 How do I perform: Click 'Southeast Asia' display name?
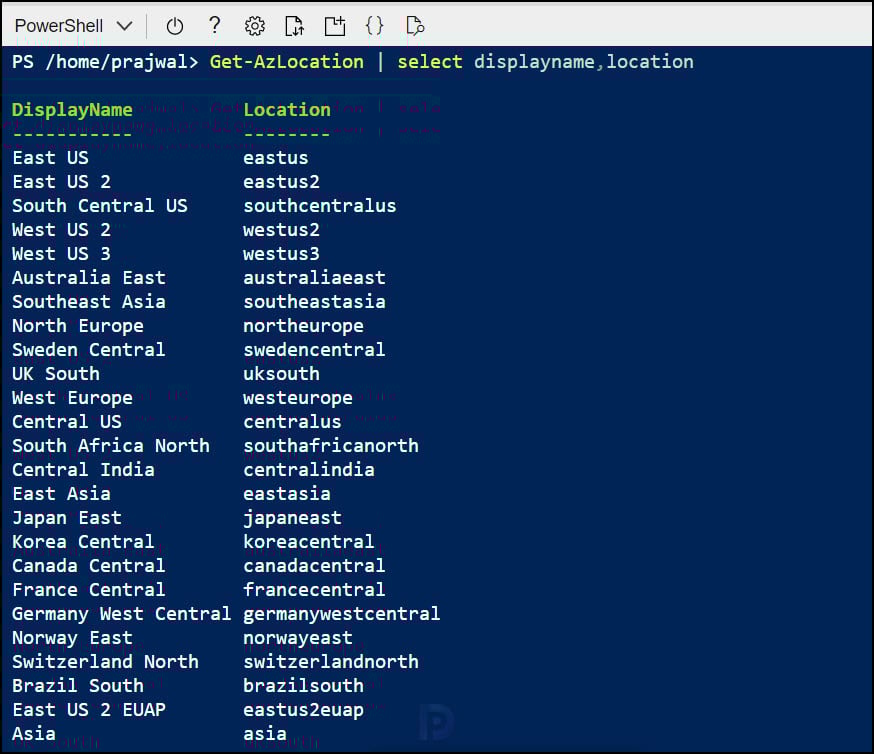[89, 301]
